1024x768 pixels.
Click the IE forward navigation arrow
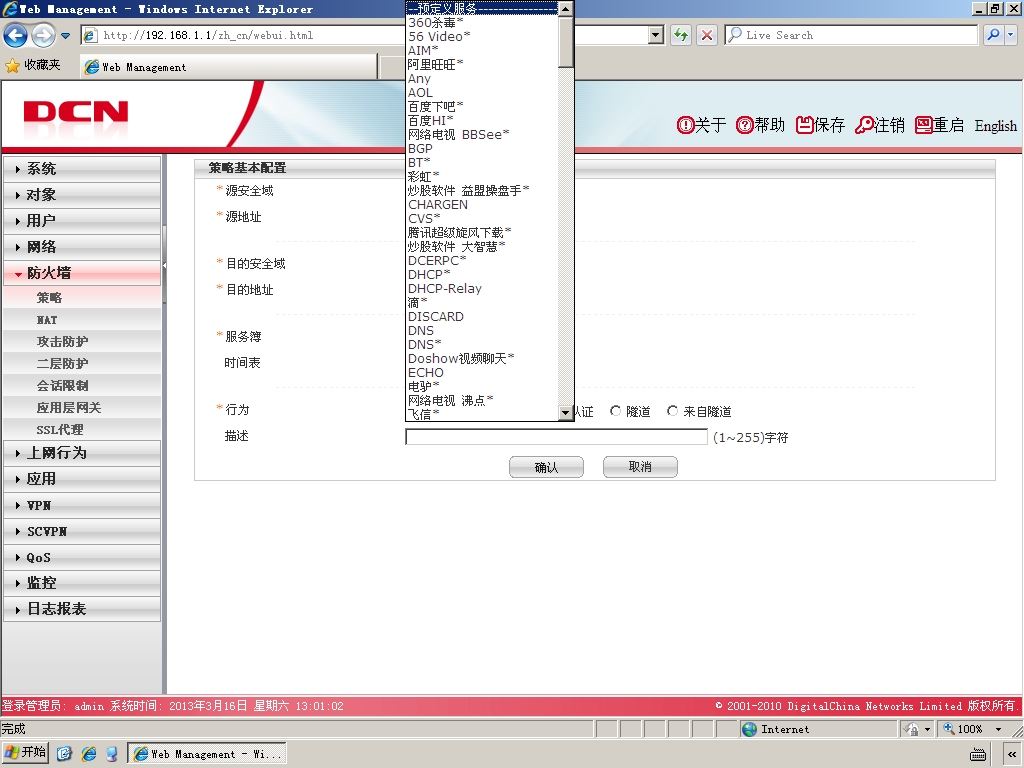click(43, 35)
